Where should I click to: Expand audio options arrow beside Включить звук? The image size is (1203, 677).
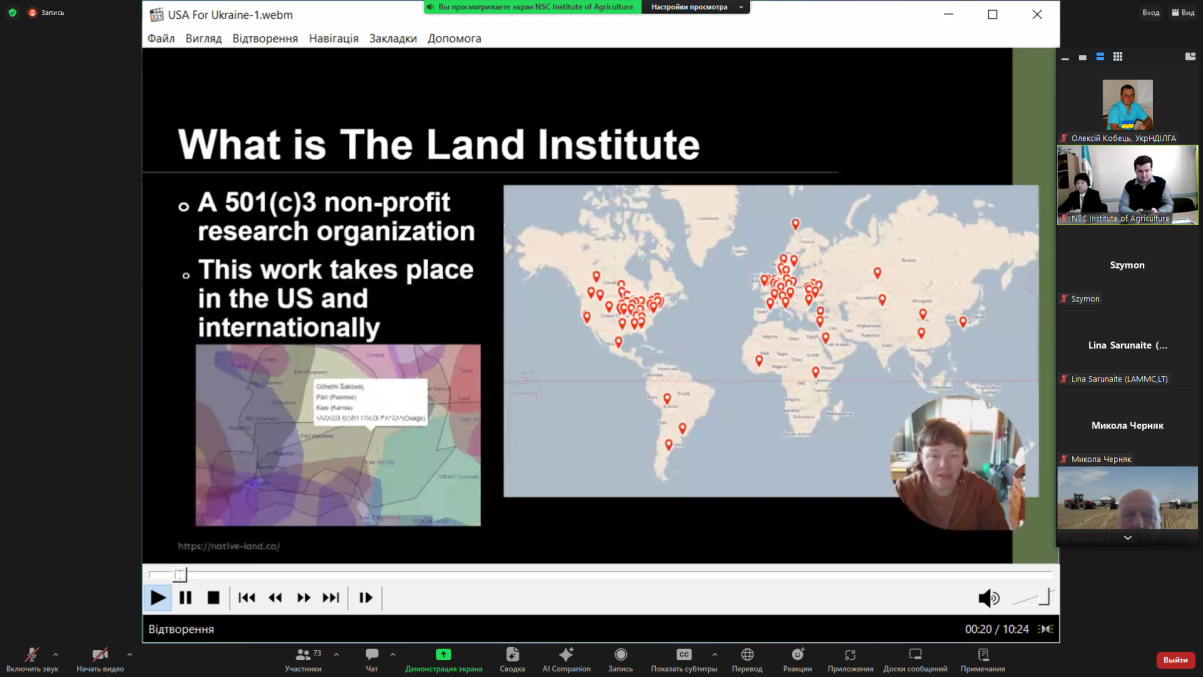[x=55, y=655]
